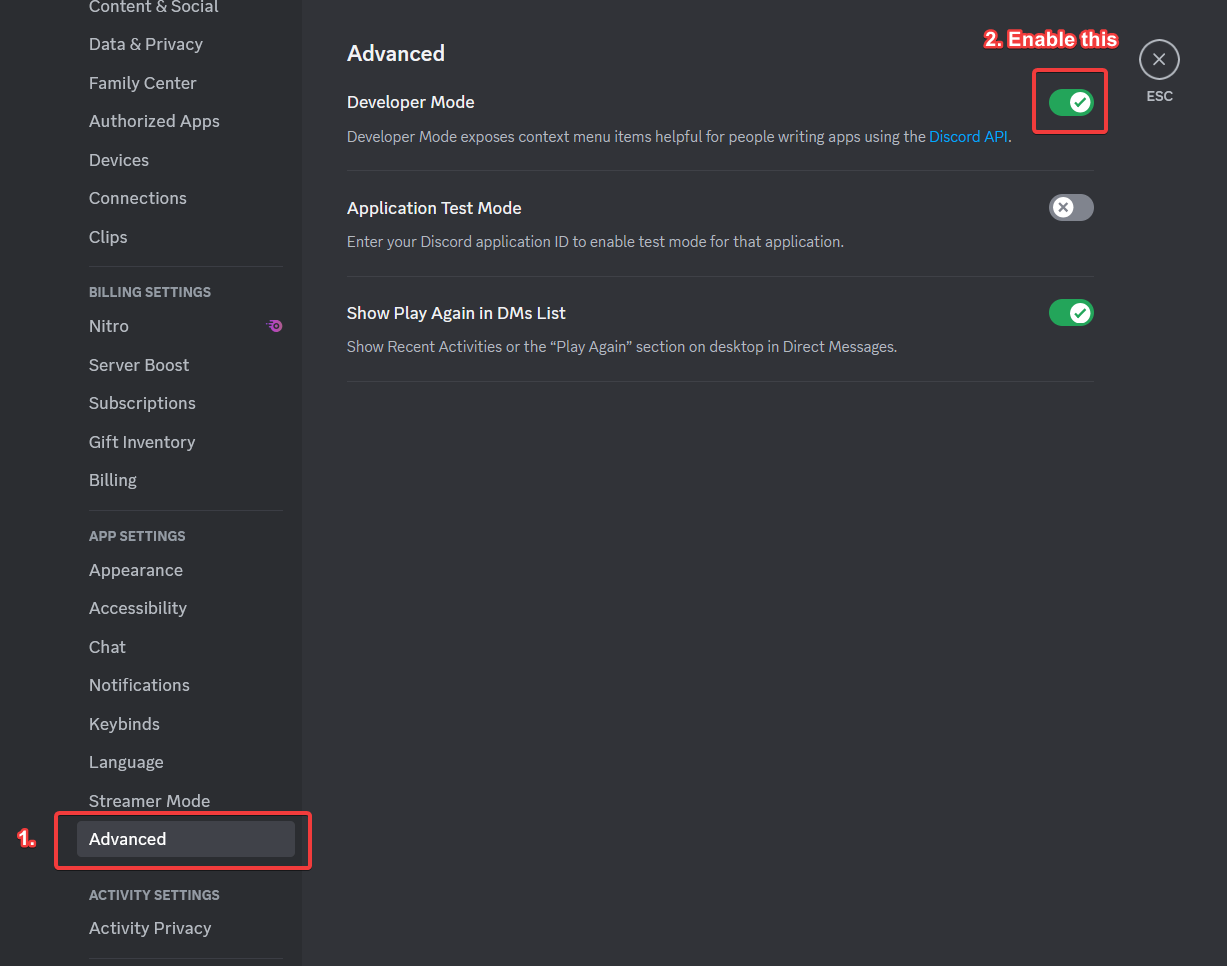Select the Nitro billing page

point(109,326)
